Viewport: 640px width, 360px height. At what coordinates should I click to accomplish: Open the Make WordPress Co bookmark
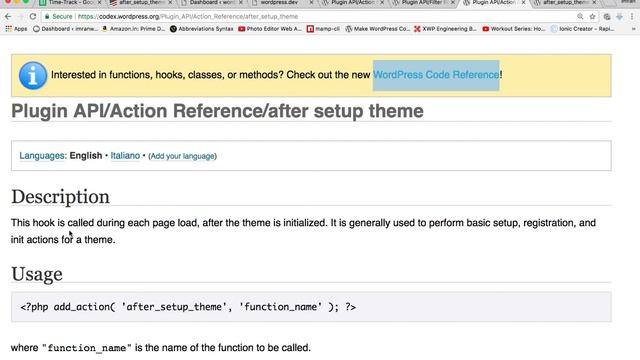tap(378, 29)
